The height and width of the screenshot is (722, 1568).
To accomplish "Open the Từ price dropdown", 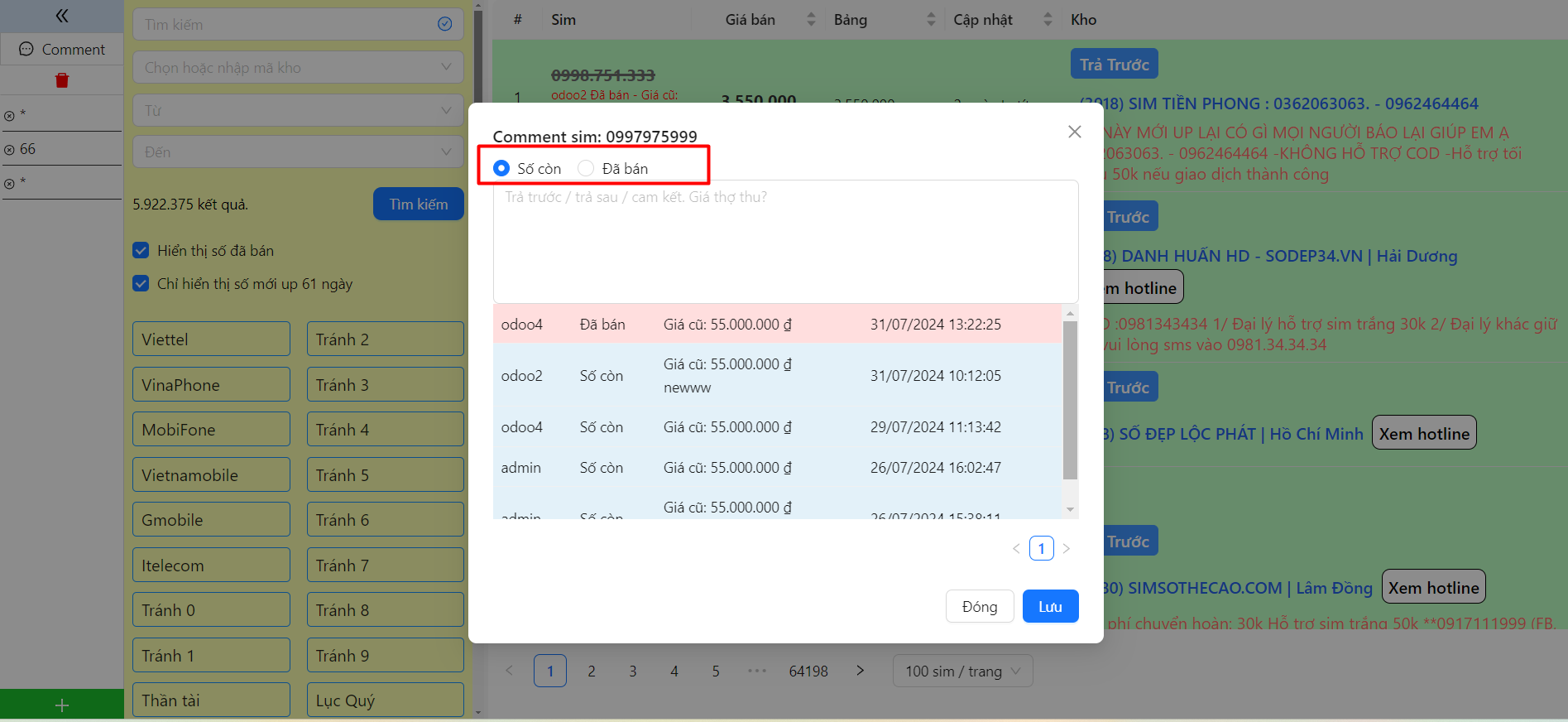I will [x=298, y=110].
